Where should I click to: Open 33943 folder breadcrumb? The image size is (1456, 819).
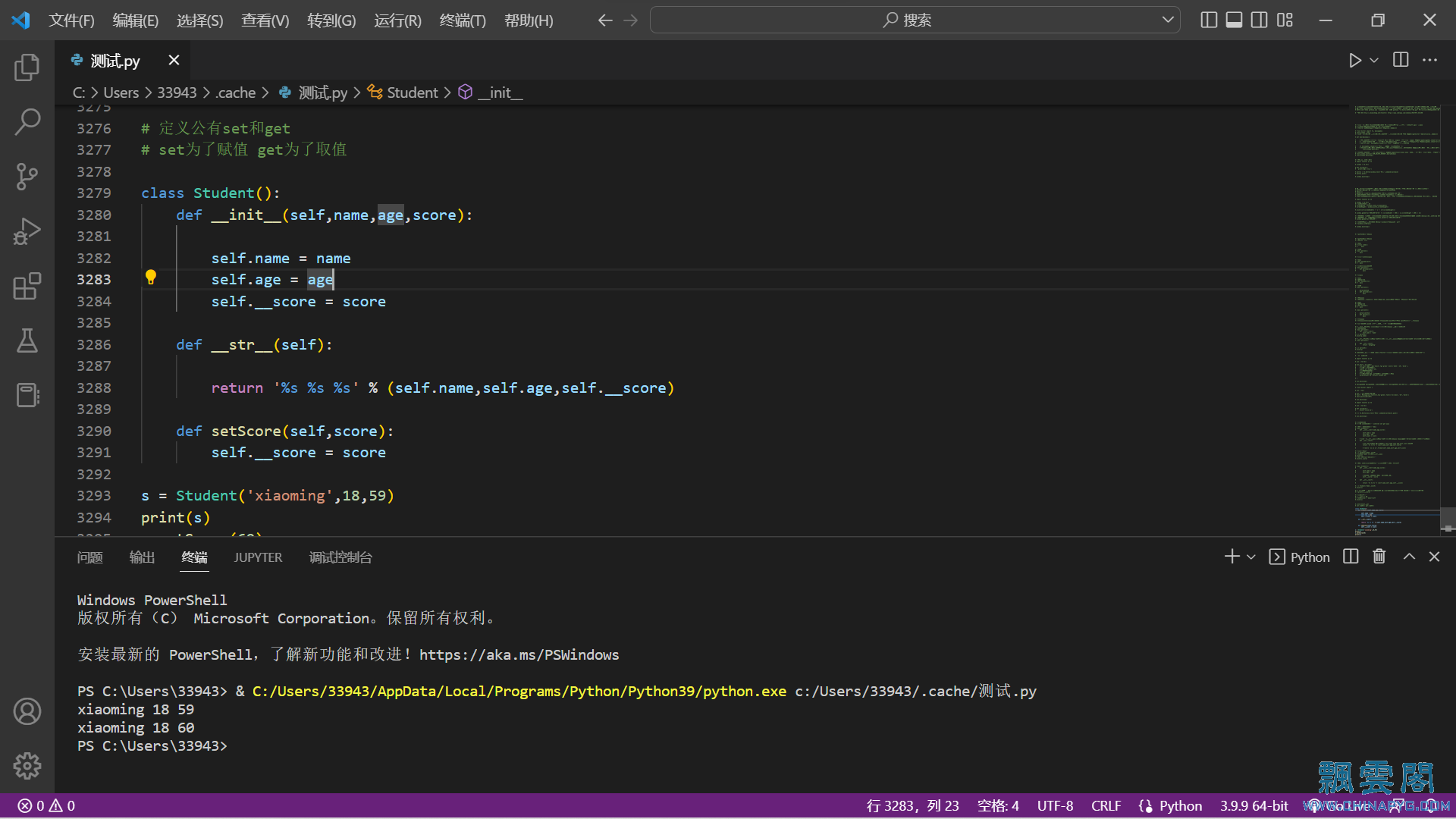[177, 93]
